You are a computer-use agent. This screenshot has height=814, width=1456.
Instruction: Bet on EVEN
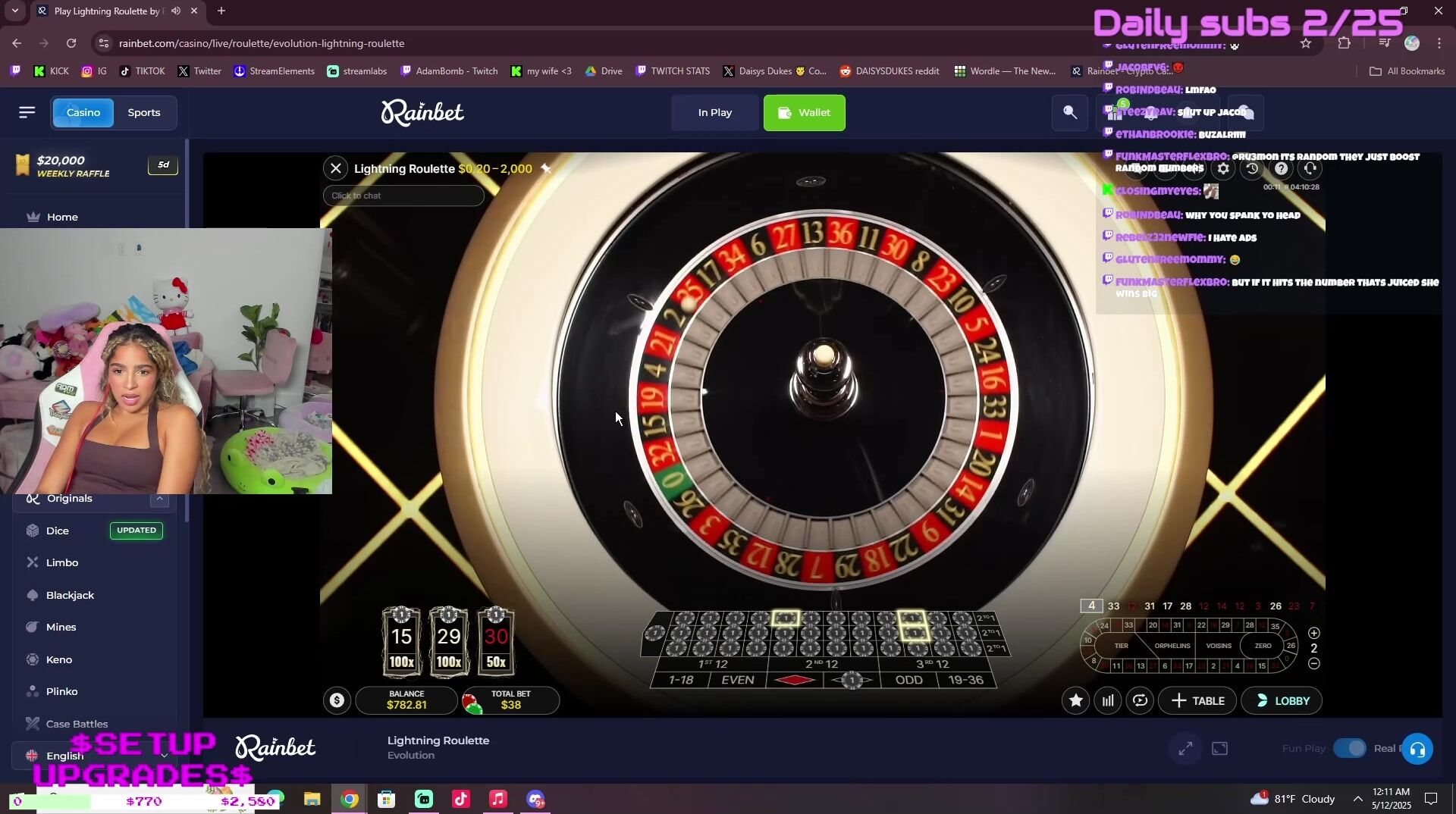738,680
